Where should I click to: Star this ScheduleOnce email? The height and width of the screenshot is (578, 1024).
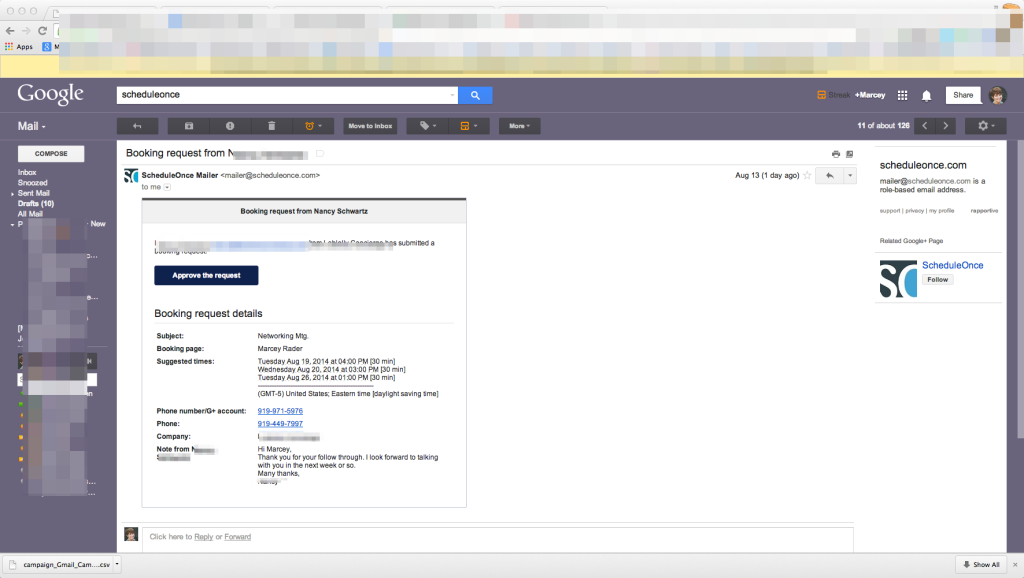[x=807, y=176]
